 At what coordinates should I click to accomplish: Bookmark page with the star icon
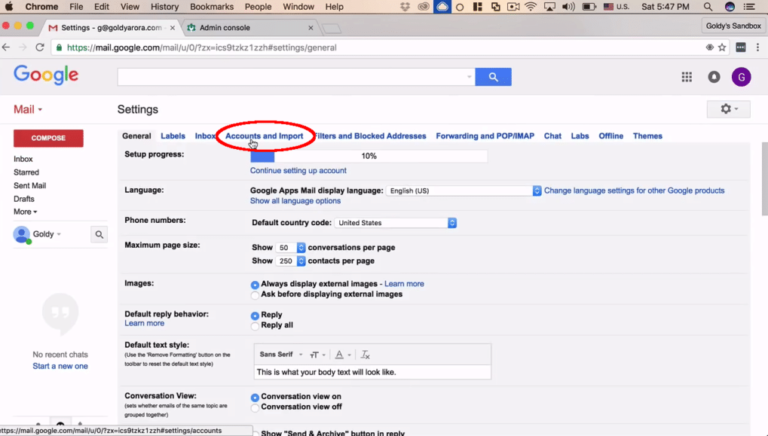tap(722, 48)
